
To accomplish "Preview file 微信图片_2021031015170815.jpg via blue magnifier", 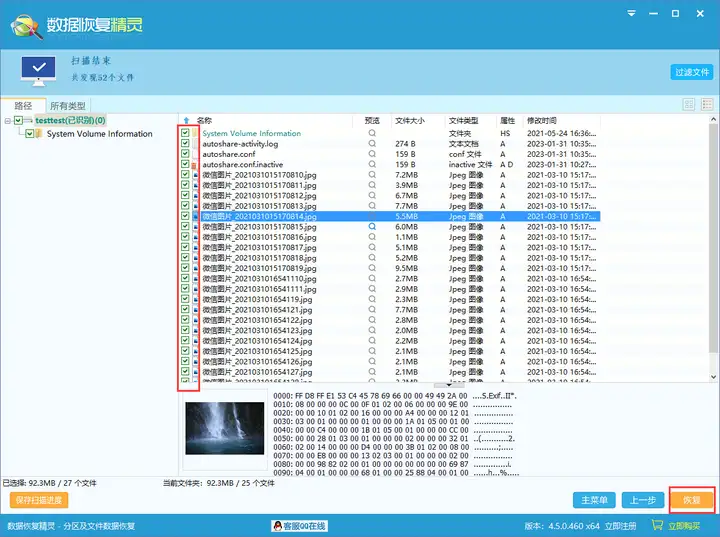I will click(x=372, y=226).
